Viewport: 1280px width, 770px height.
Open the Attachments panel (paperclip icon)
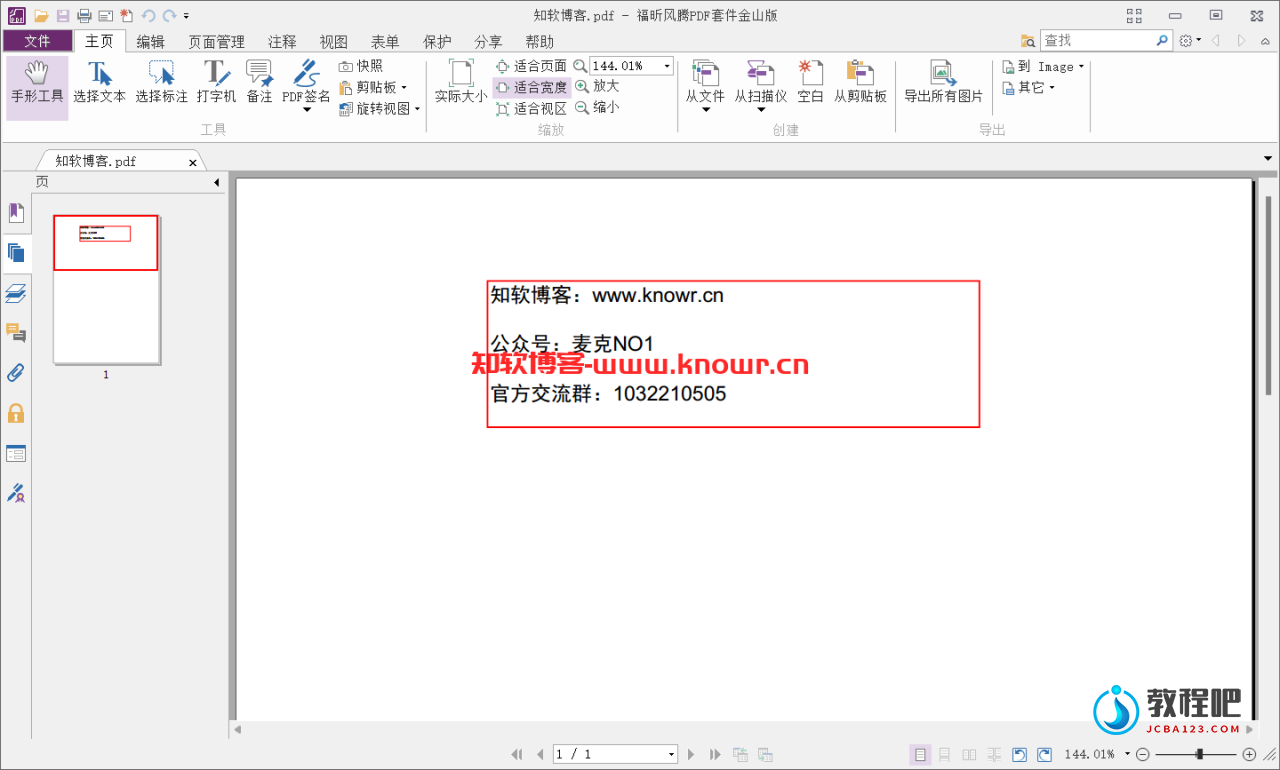tap(16, 373)
